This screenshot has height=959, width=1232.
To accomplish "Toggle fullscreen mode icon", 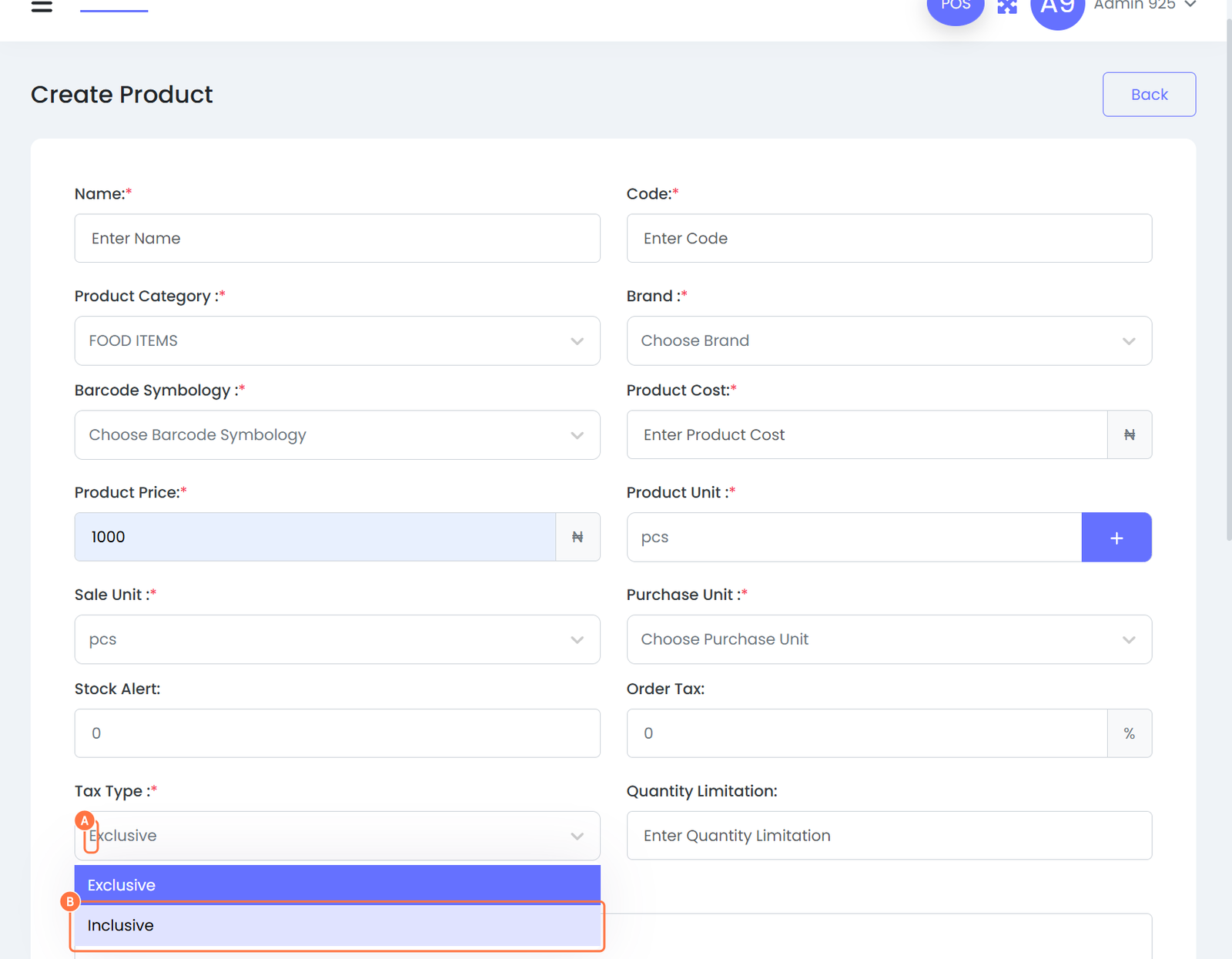I will [1007, 7].
